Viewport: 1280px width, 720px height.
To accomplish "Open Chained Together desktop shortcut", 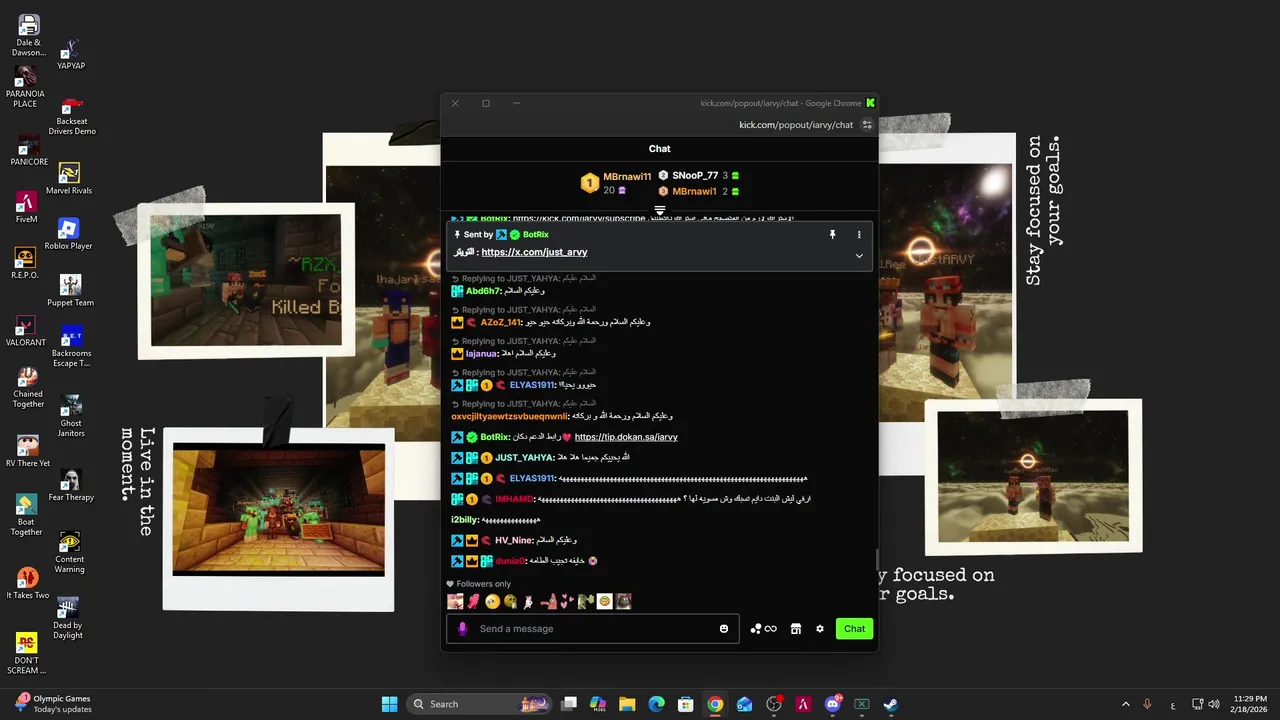I will point(28,387).
